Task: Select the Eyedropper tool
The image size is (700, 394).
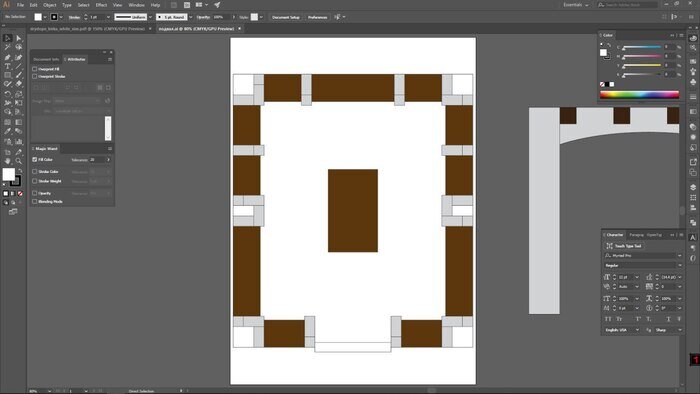Action: [8, 131]
